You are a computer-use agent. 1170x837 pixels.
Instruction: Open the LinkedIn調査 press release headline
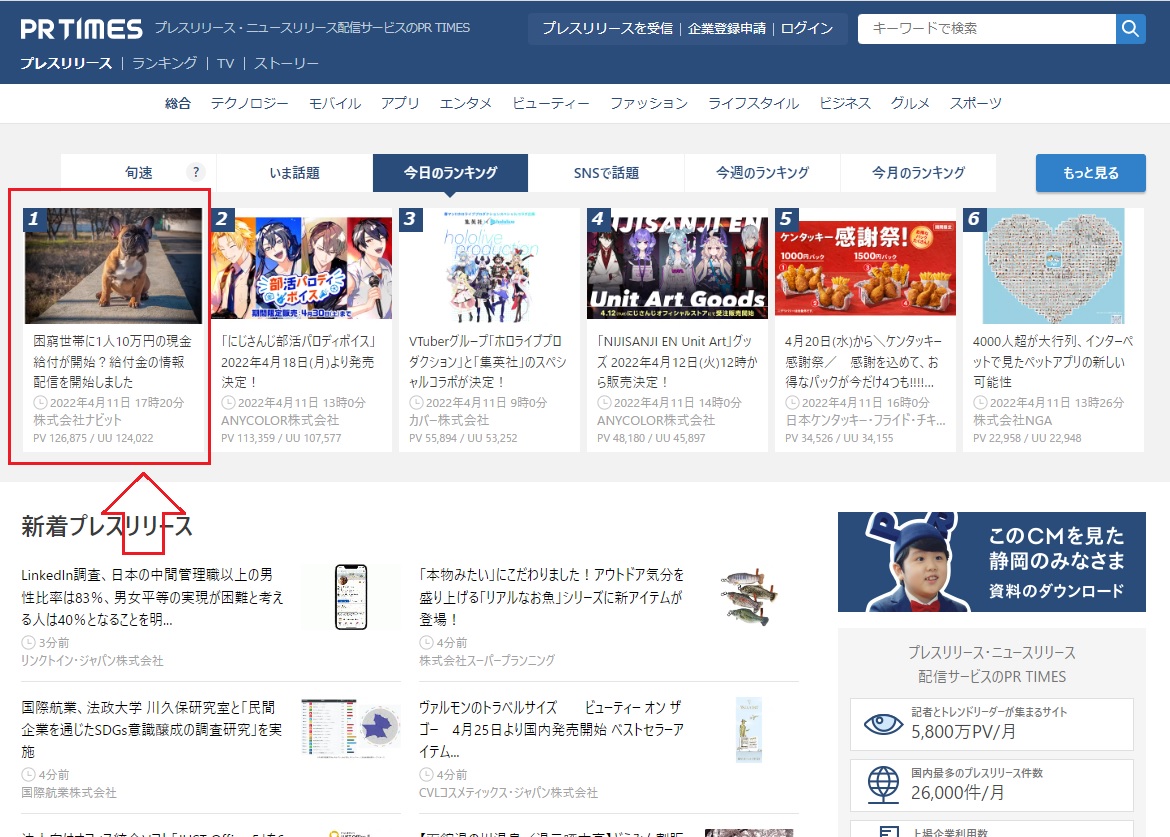[x=152, y=597]
